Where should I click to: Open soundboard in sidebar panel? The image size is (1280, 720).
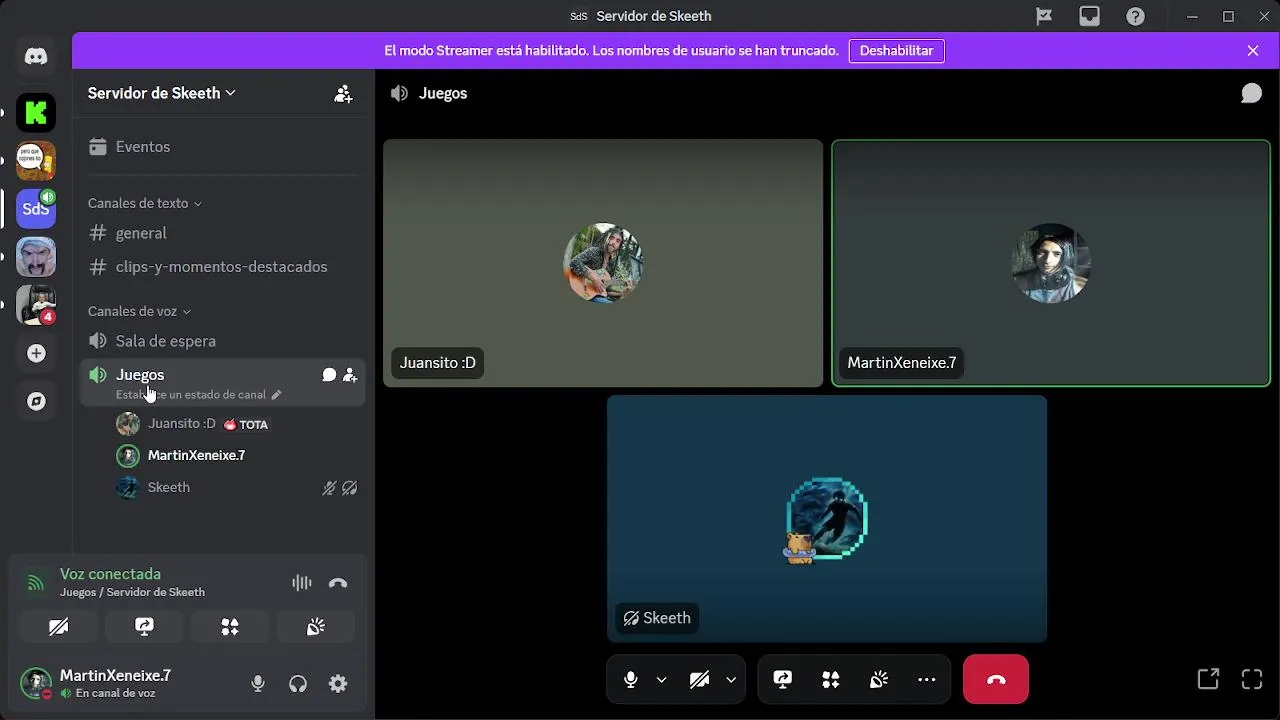(x=316, y=627)
